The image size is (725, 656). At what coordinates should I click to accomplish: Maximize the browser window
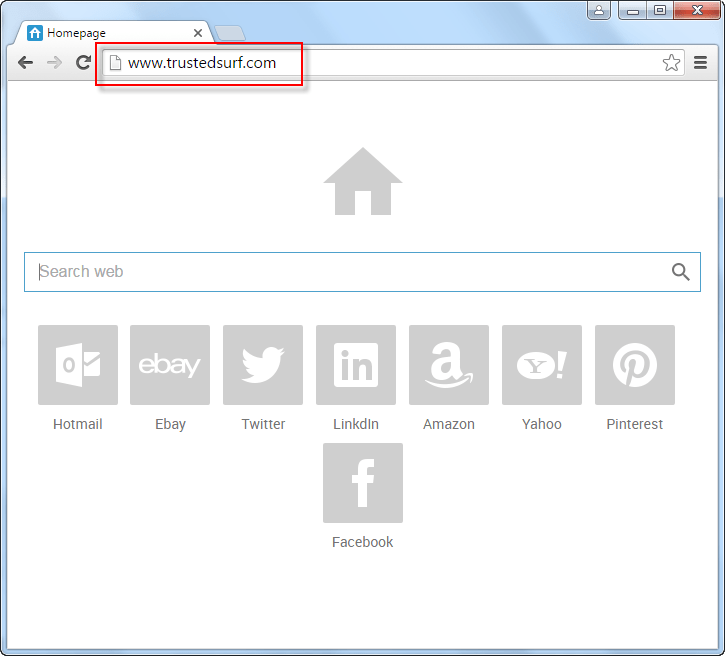pyautogui.click(x=660, y=10)
